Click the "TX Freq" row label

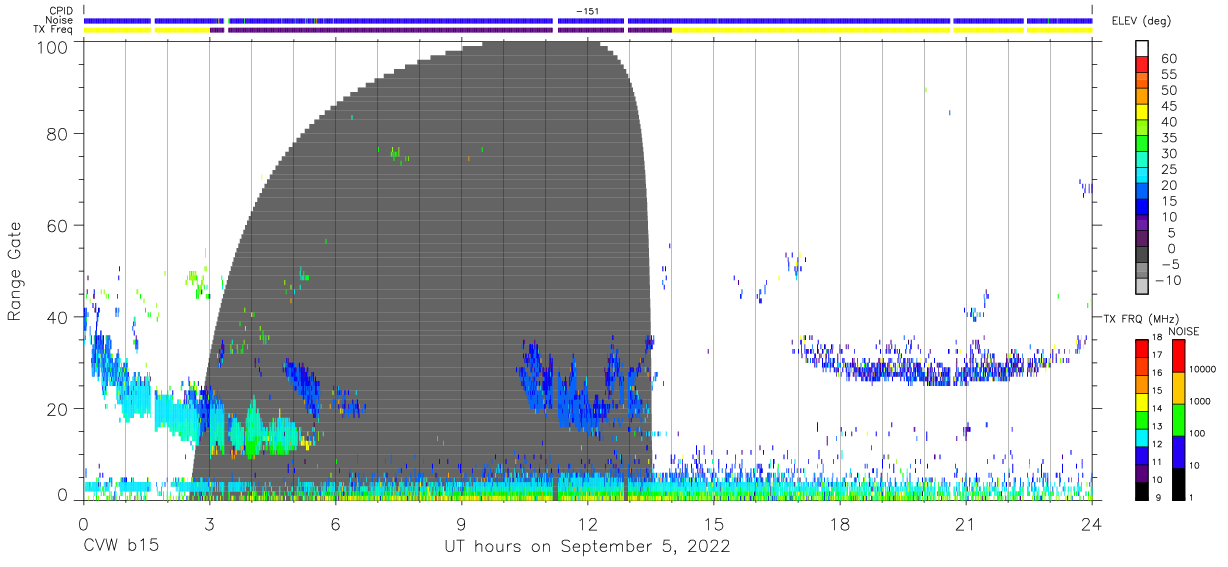[x=55, y=30]
